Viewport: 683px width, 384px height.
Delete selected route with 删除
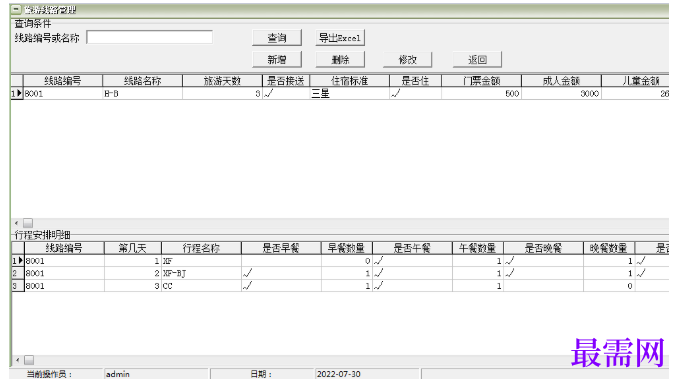pos(340,60)
